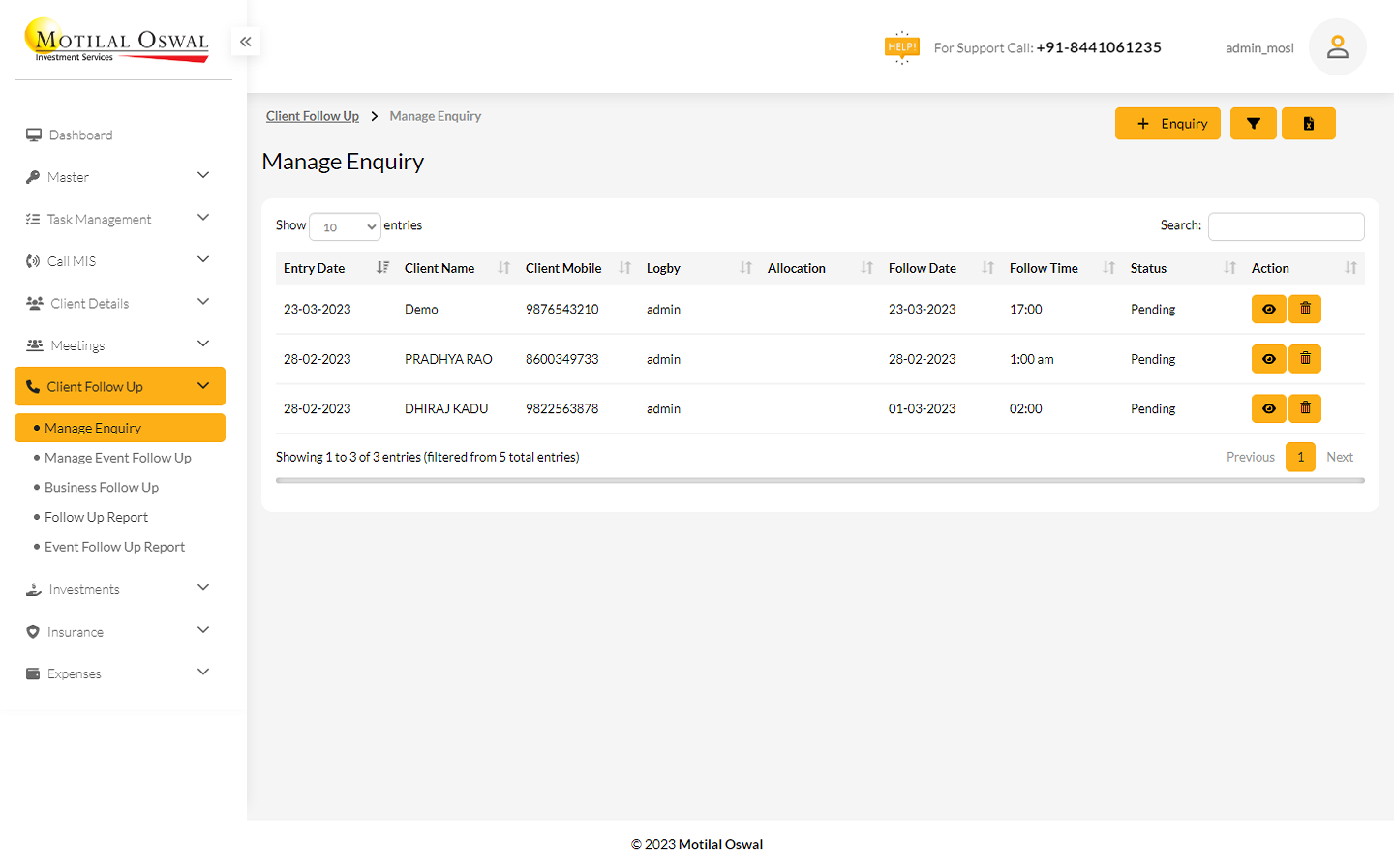Click the Client Details people icon
Viewport: 1394px width, 868px height.
(35, 303)
